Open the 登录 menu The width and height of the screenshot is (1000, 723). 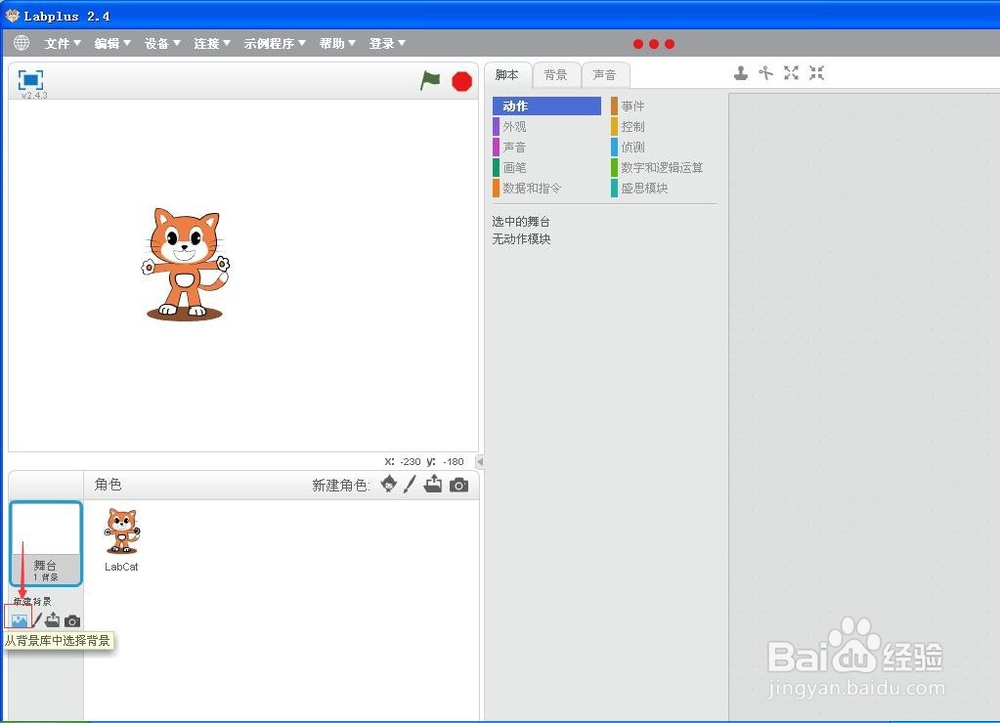(x=386, y=43)
